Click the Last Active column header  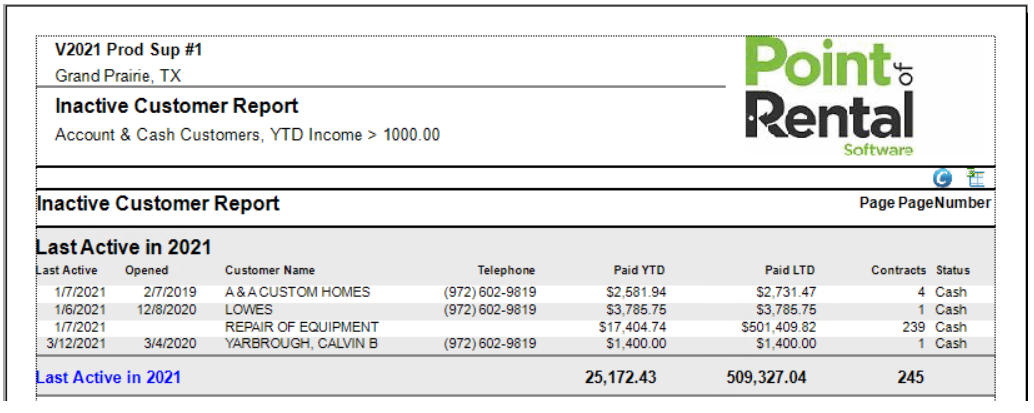pyautogui.click(x=66, y=270)
